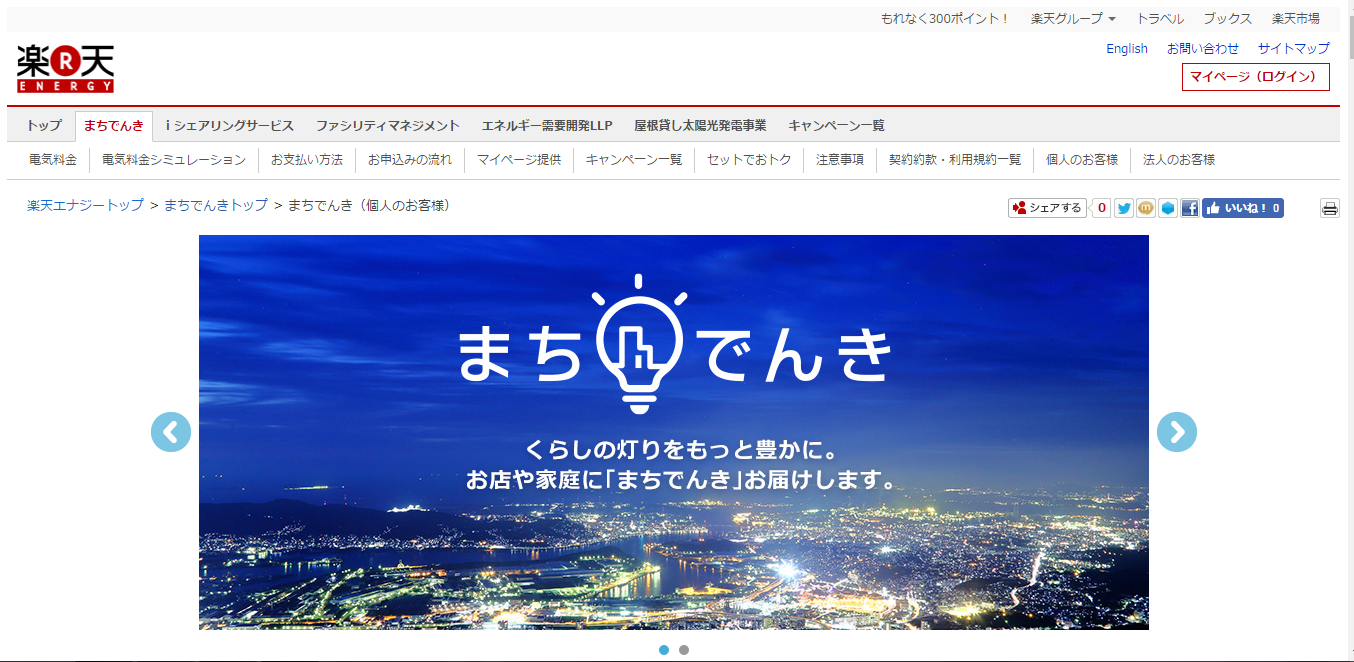Viewport: 1354px width, 662px height.
Task: Share page on Twitter
Action: tap(1124, 208)
